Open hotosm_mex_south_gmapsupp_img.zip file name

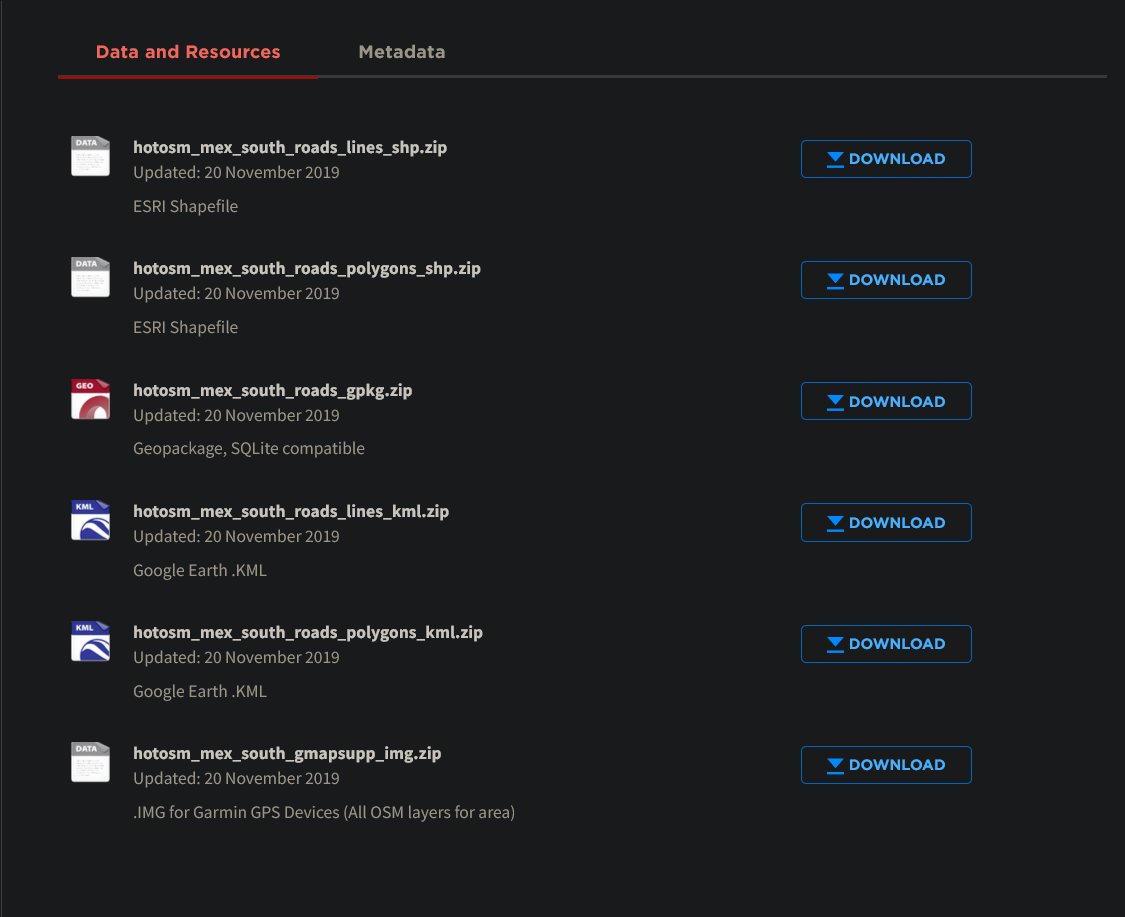287,754
